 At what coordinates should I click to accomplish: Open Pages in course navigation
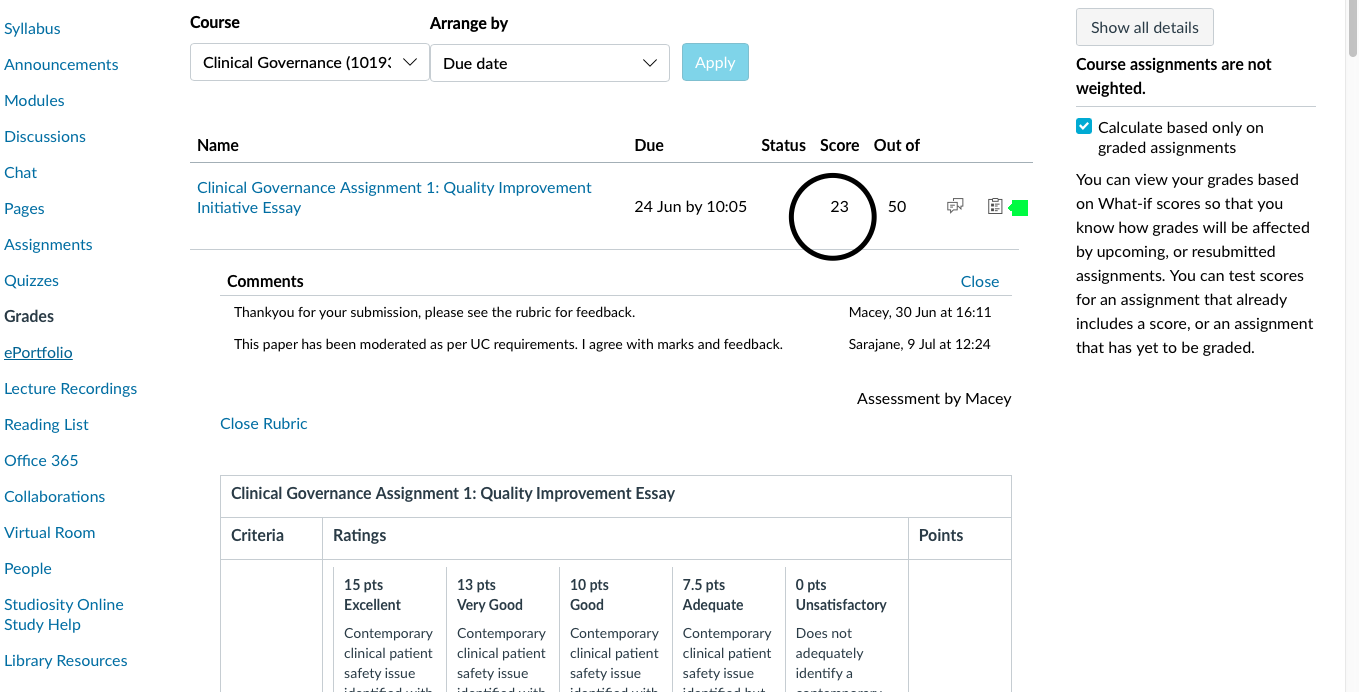point(24,208)
